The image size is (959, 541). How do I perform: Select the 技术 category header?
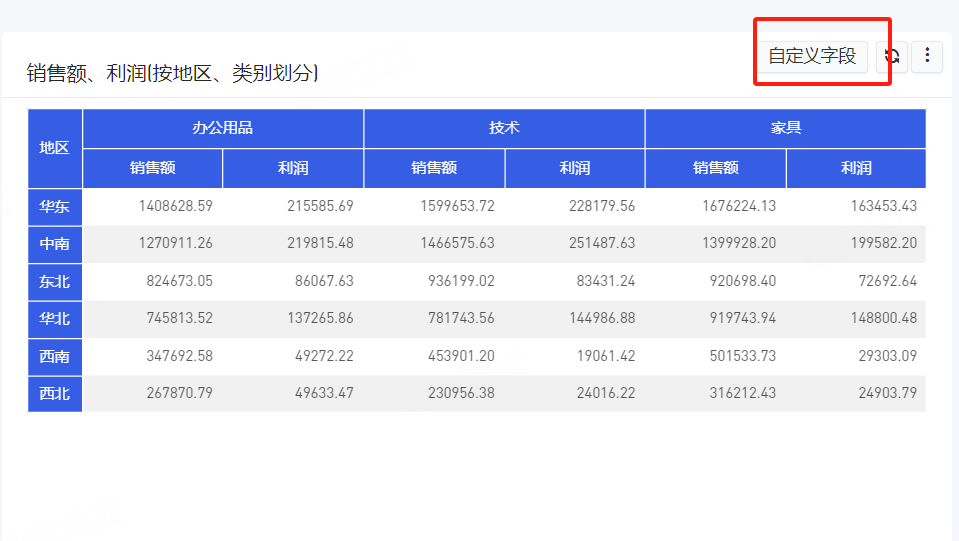[x=504, y=129]
